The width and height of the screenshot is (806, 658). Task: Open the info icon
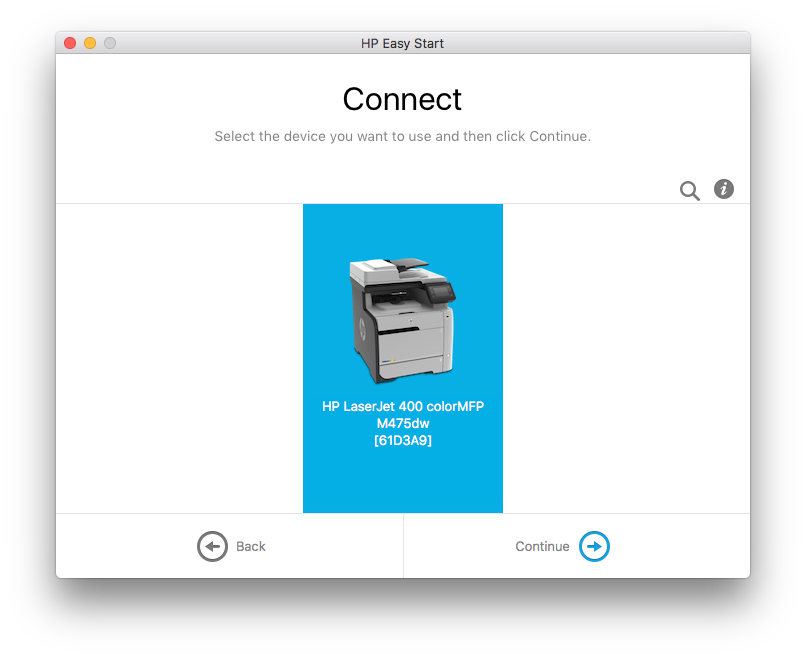coord(724,189)
